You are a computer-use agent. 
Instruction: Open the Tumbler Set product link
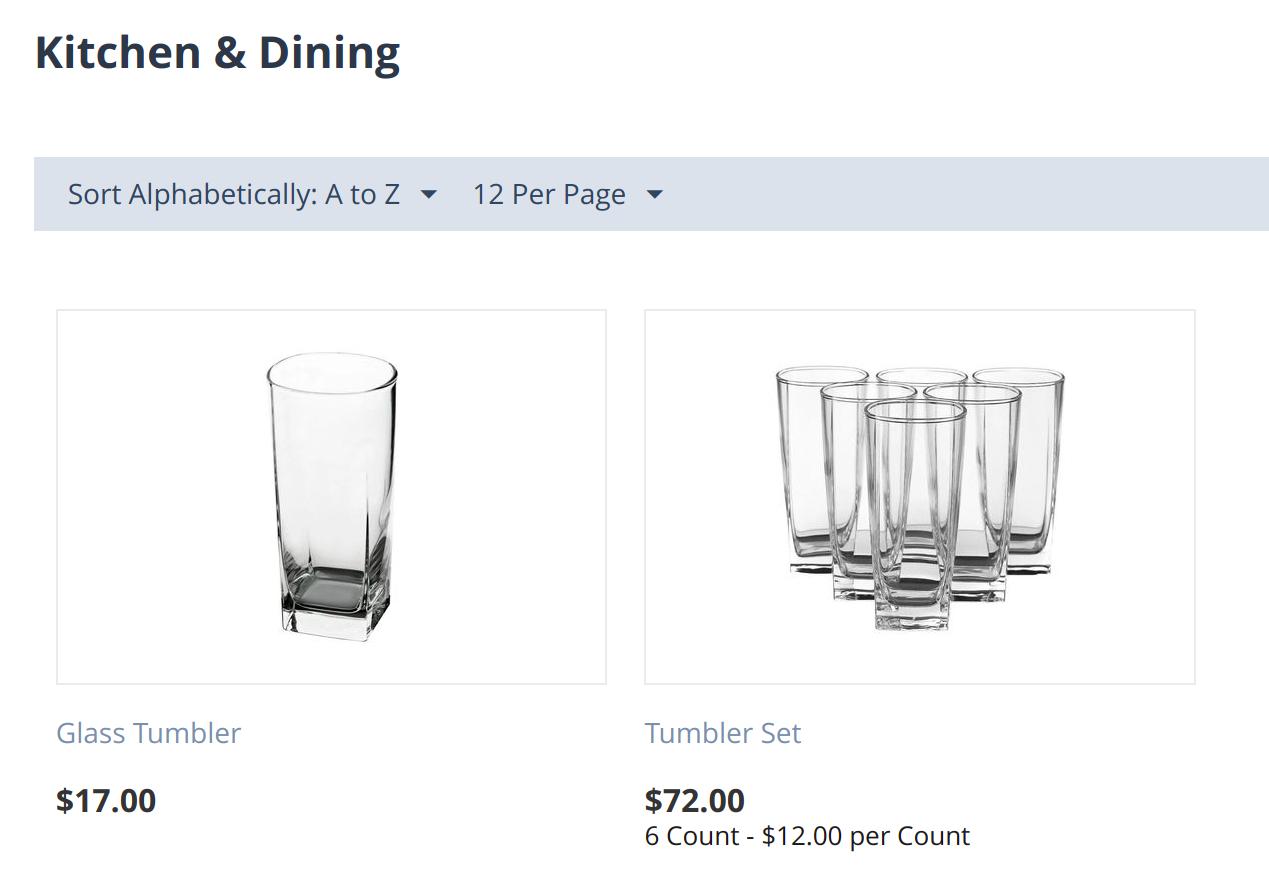tap(723, 733)
